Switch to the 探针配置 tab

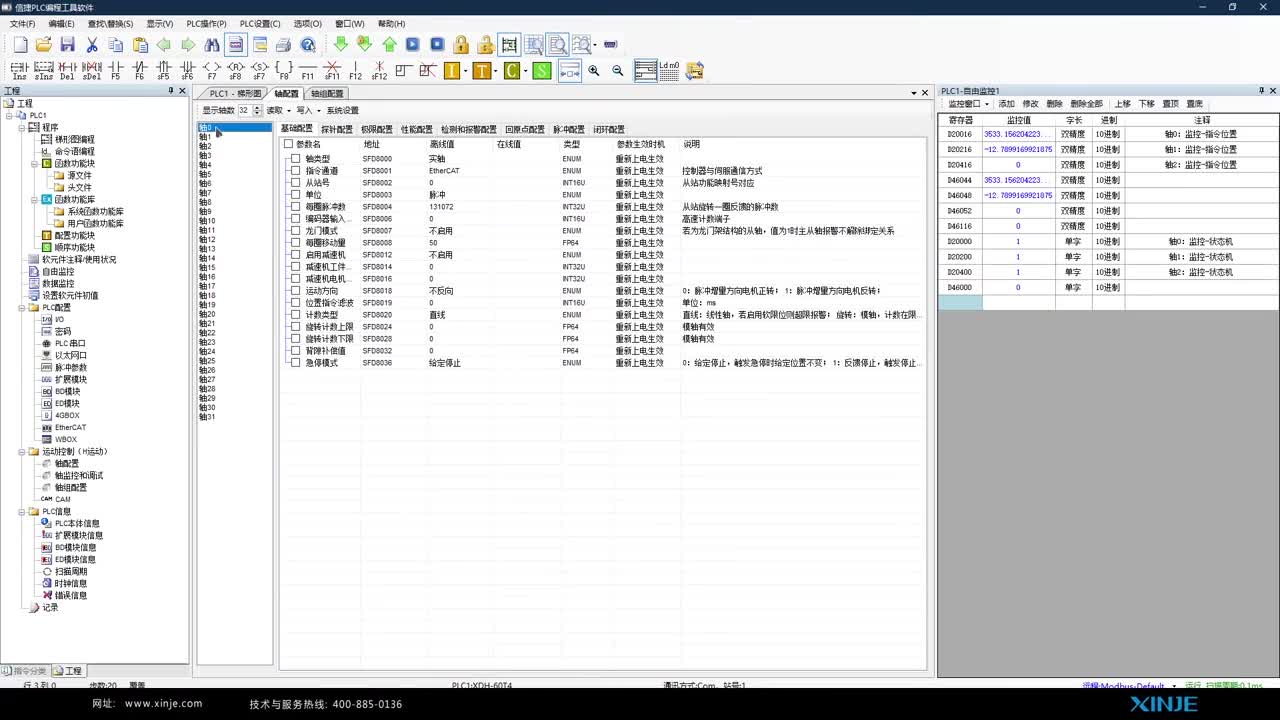[337, 129]
